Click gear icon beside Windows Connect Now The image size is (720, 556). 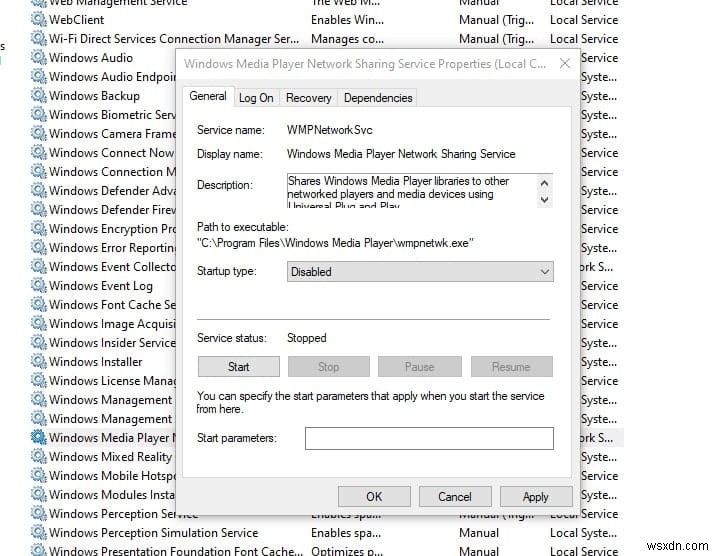coord(39,152)
